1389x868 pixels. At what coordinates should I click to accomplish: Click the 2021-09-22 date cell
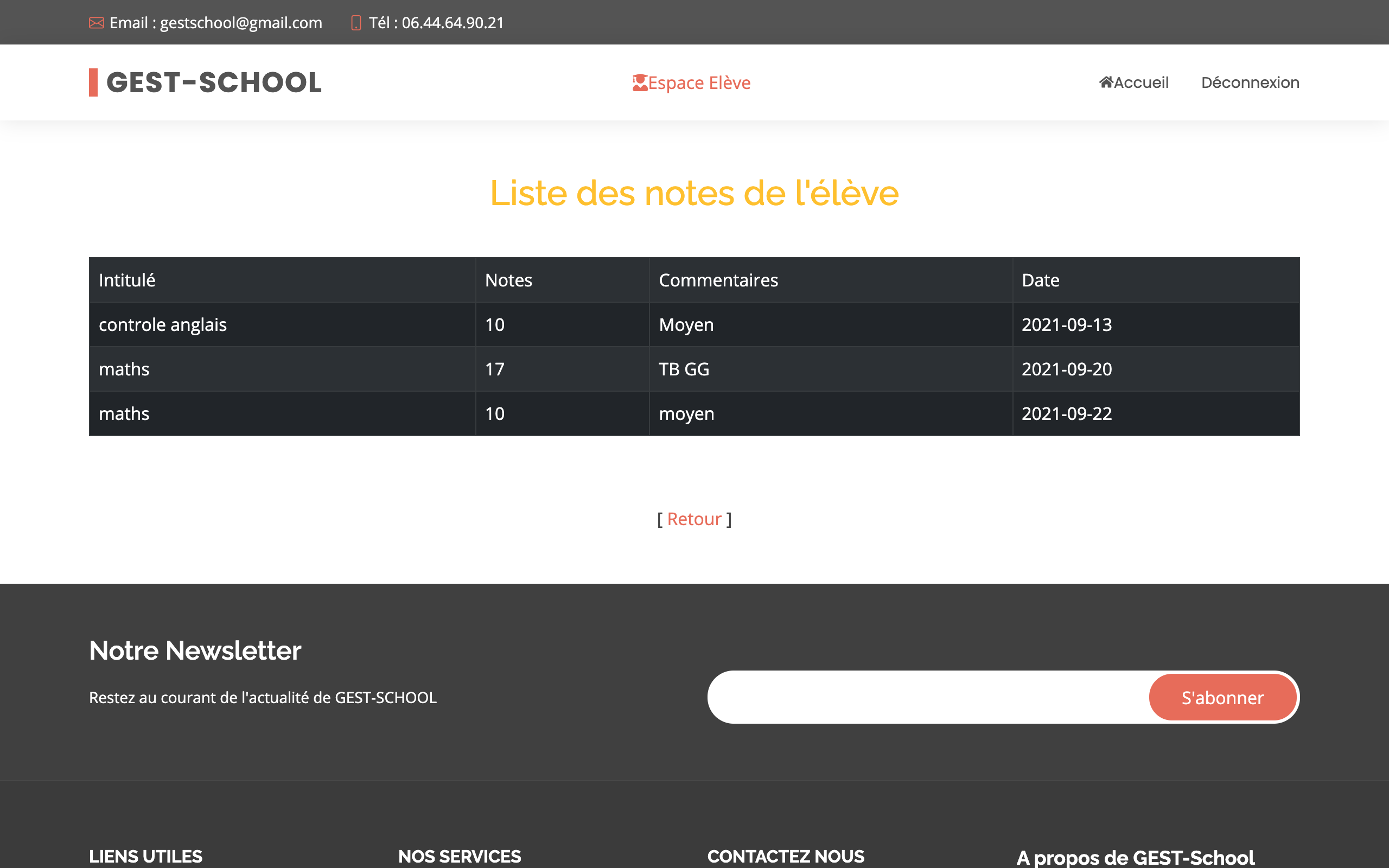1066,414
